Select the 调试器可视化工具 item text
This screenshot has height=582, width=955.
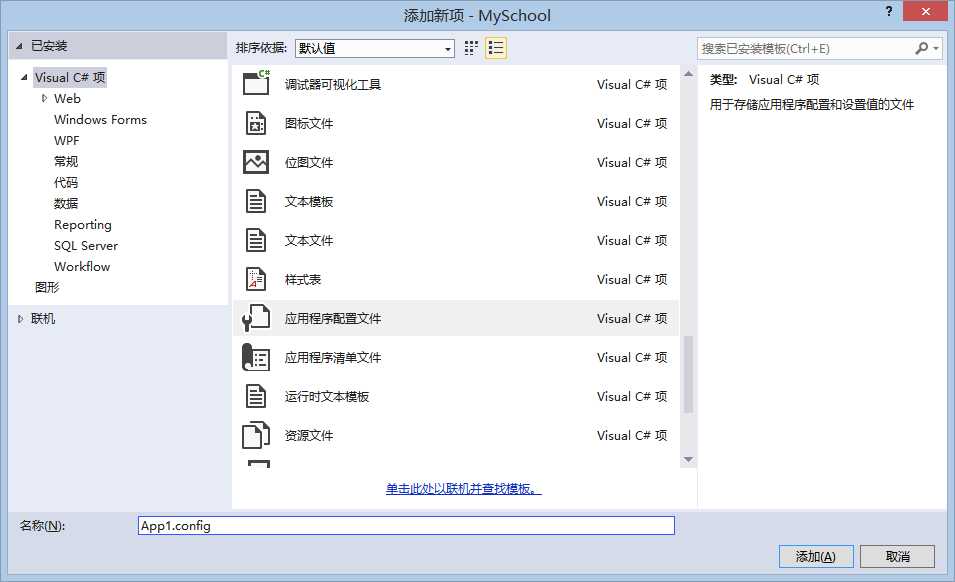(x=333, y=84)
